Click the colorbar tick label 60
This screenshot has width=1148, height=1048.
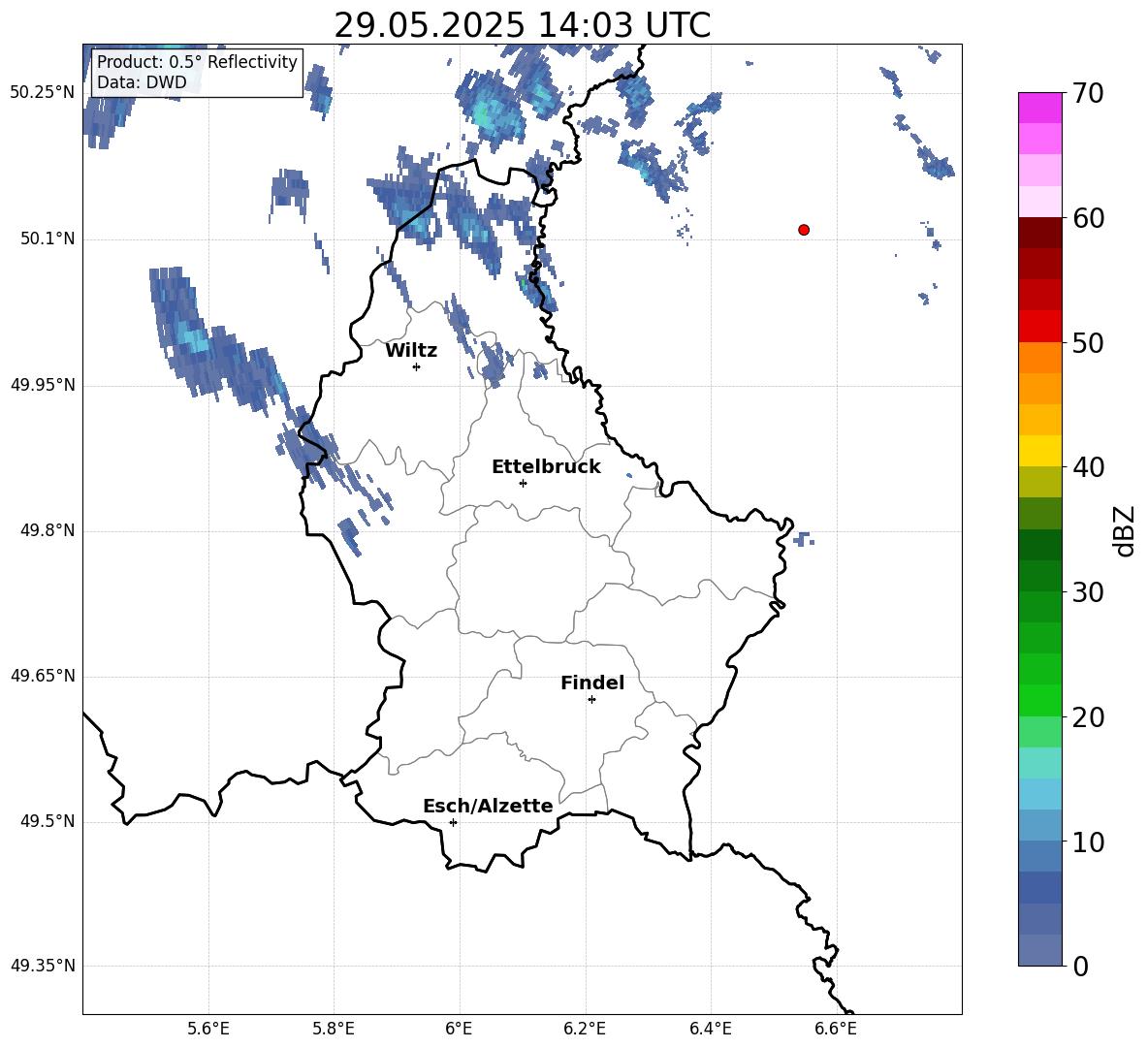tap(1089, 218)
